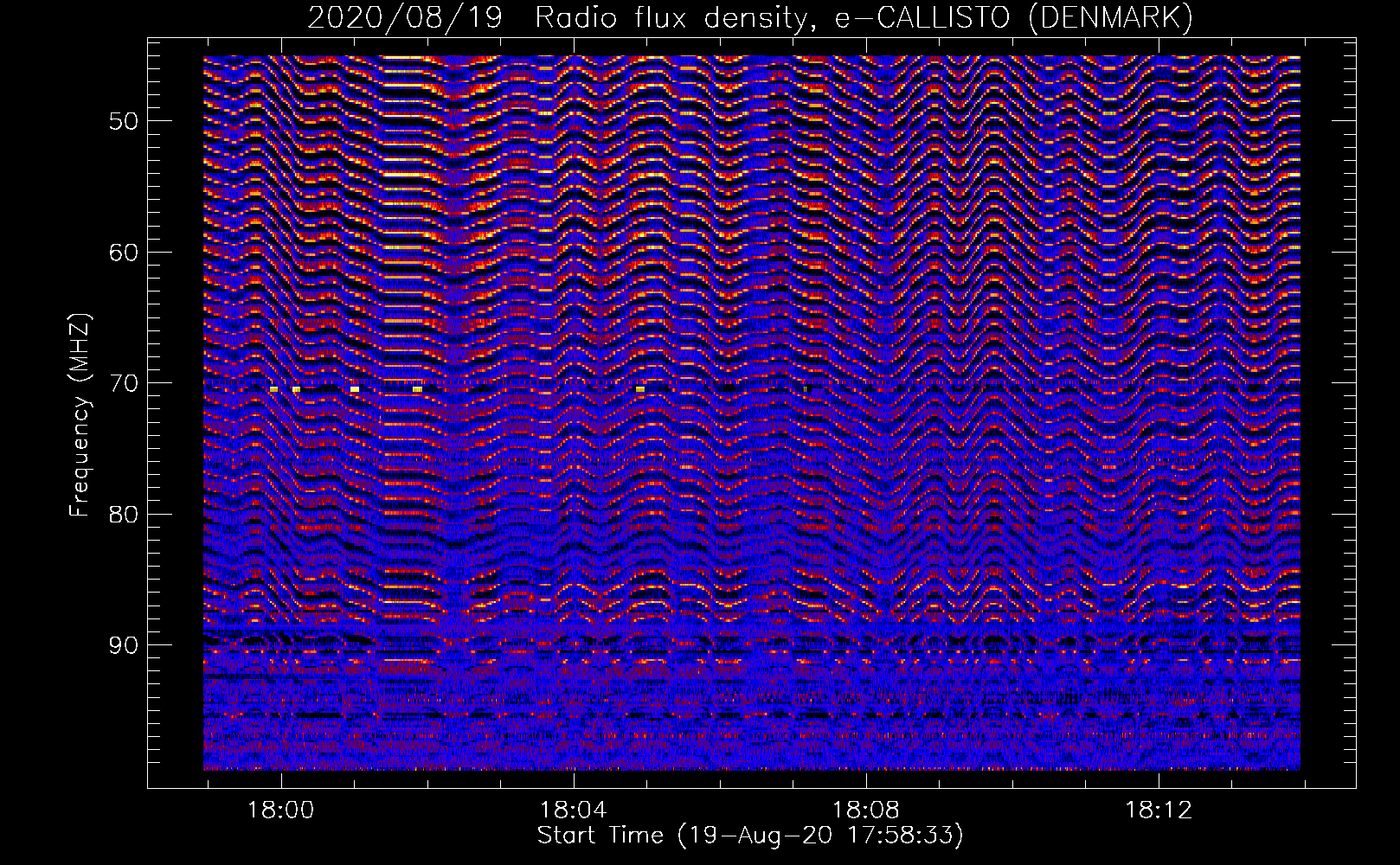Click the "50" frequency tick label
The image size is (1400, 865).
pos(124,121)
